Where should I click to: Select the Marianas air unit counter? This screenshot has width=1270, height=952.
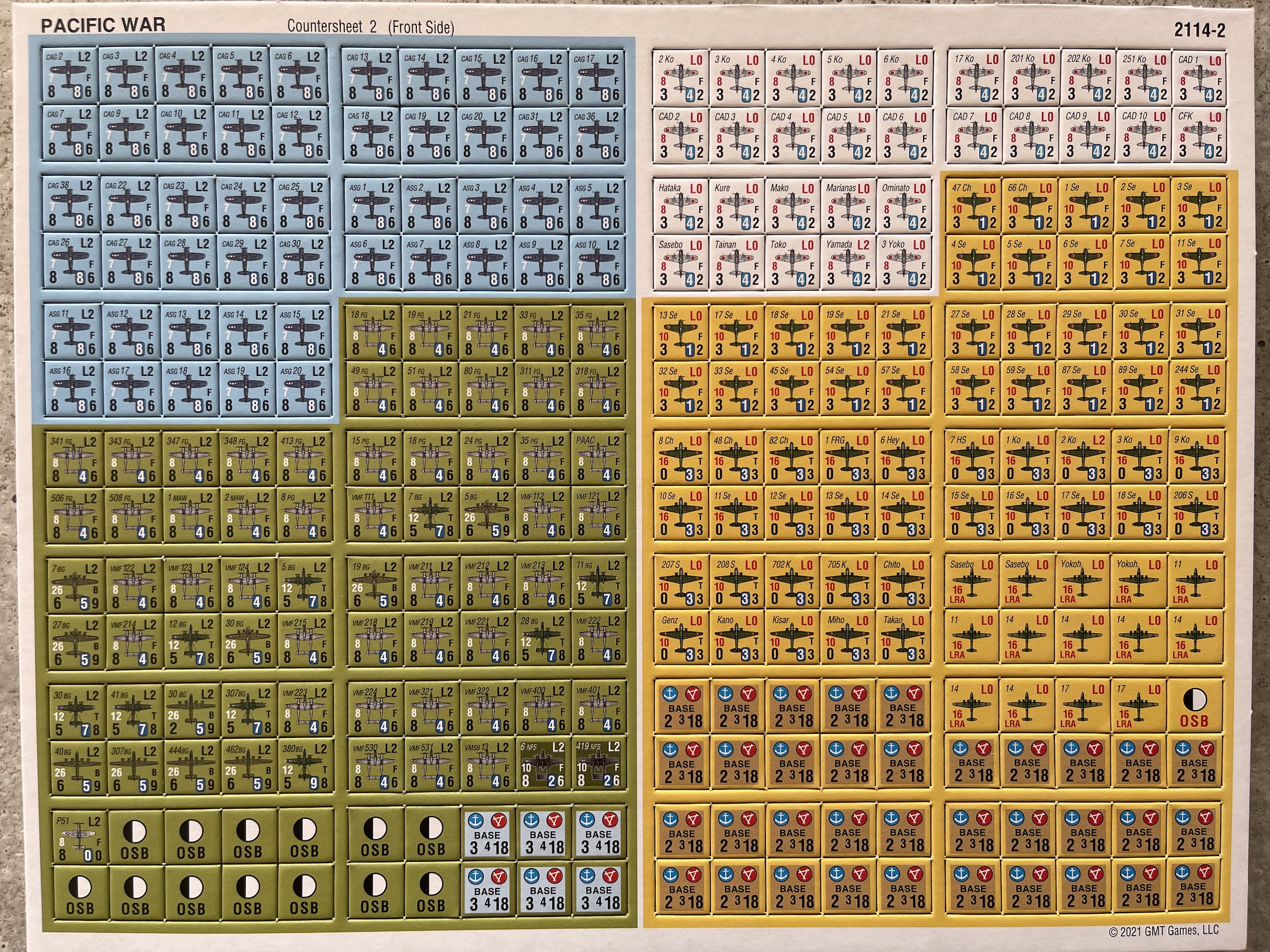(847, 206)
